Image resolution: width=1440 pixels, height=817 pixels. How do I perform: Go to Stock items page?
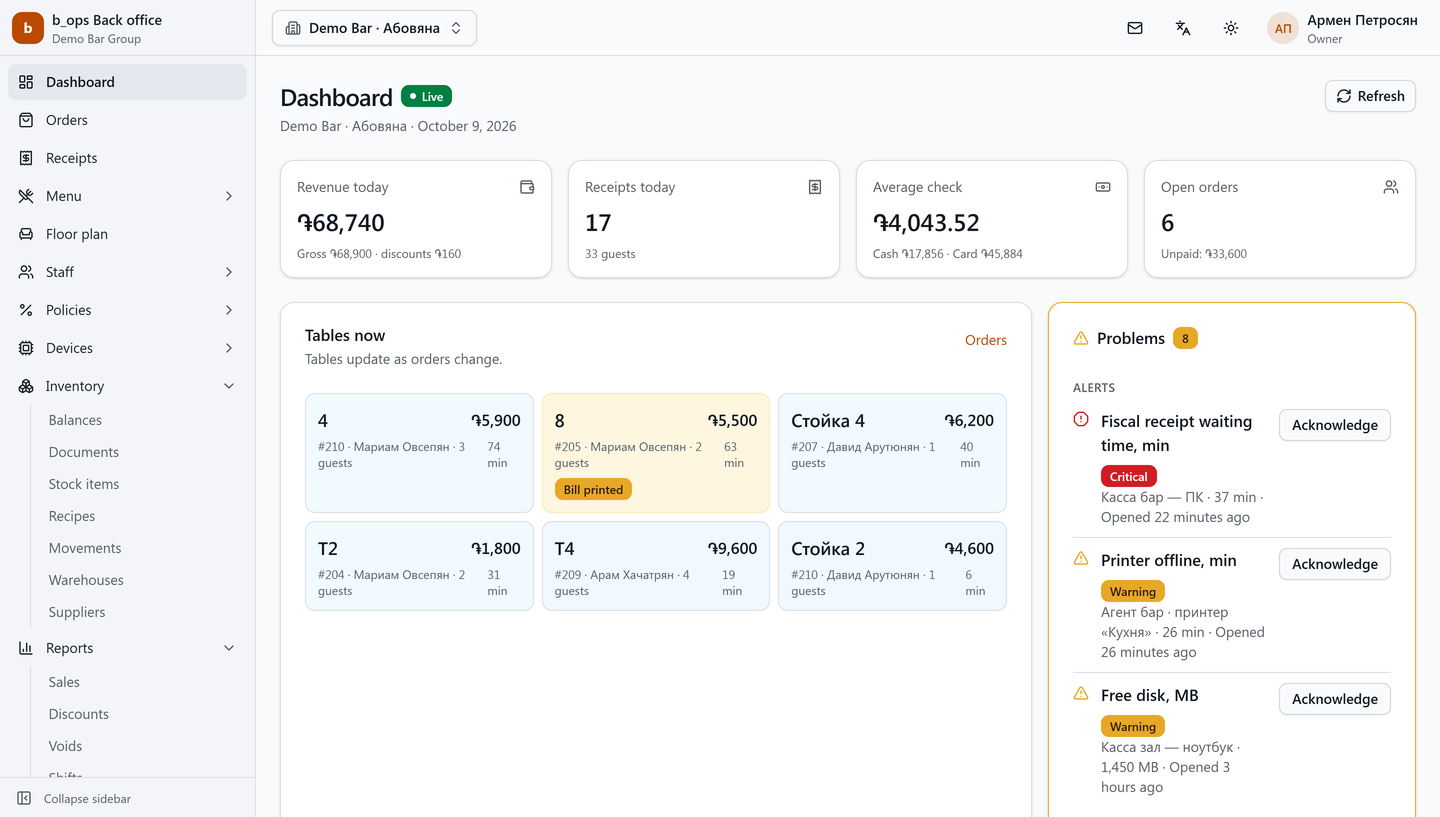tap(84, 484)
